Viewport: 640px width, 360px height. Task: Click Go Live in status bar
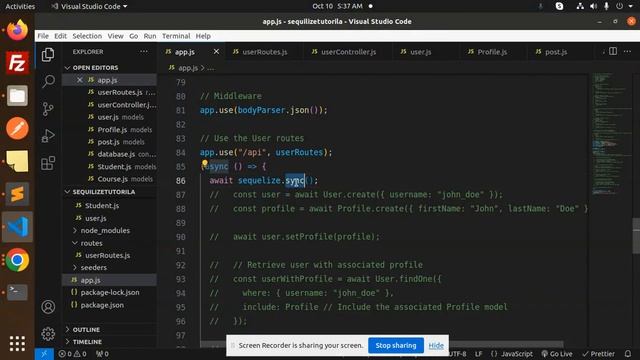coord(557,354)
